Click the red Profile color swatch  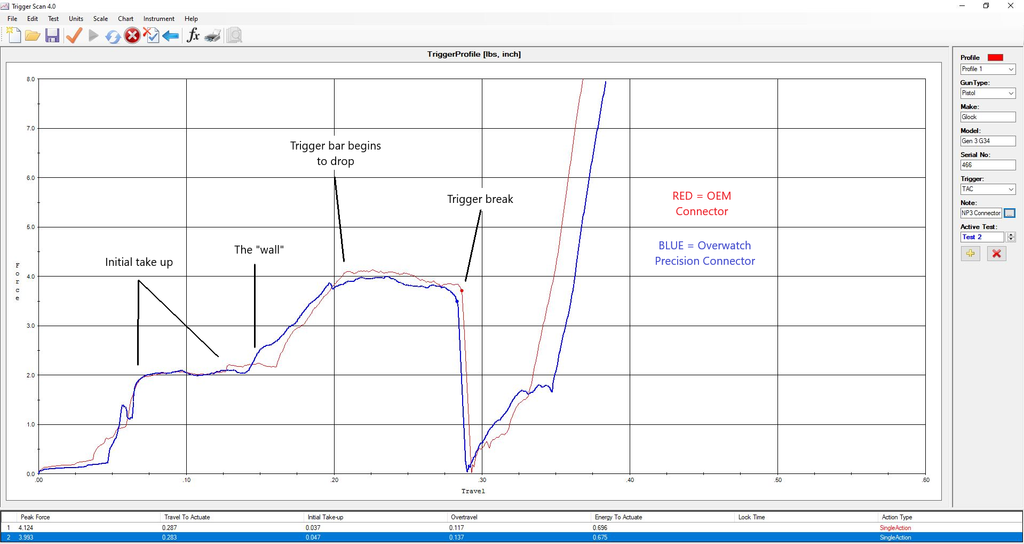click(x=994, y=57)
